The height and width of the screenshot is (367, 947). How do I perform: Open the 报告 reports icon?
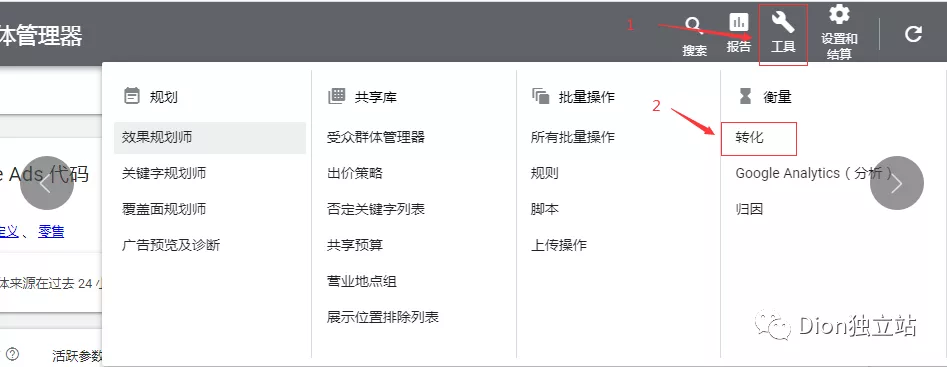(x=738, y=34)
